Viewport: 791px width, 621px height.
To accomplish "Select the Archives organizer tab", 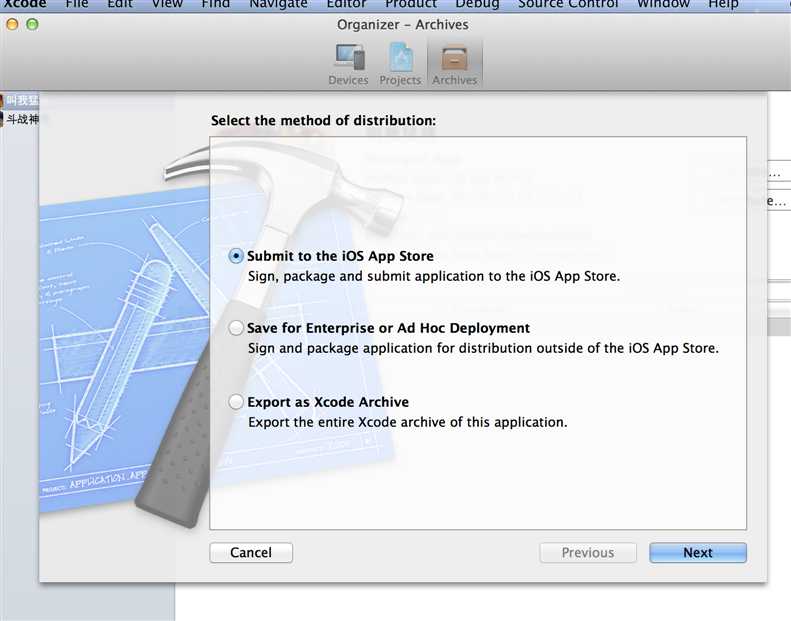I will click(x=455, y=65).
